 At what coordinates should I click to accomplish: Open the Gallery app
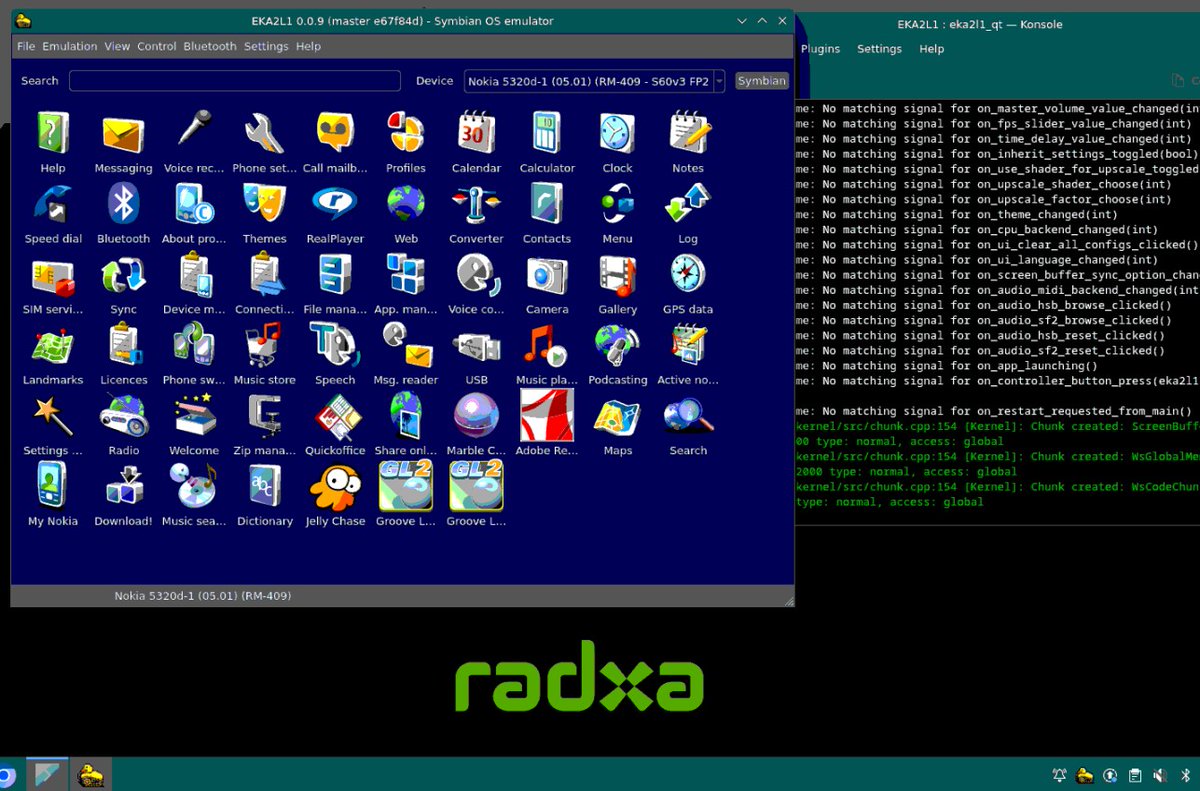(617, 275)
